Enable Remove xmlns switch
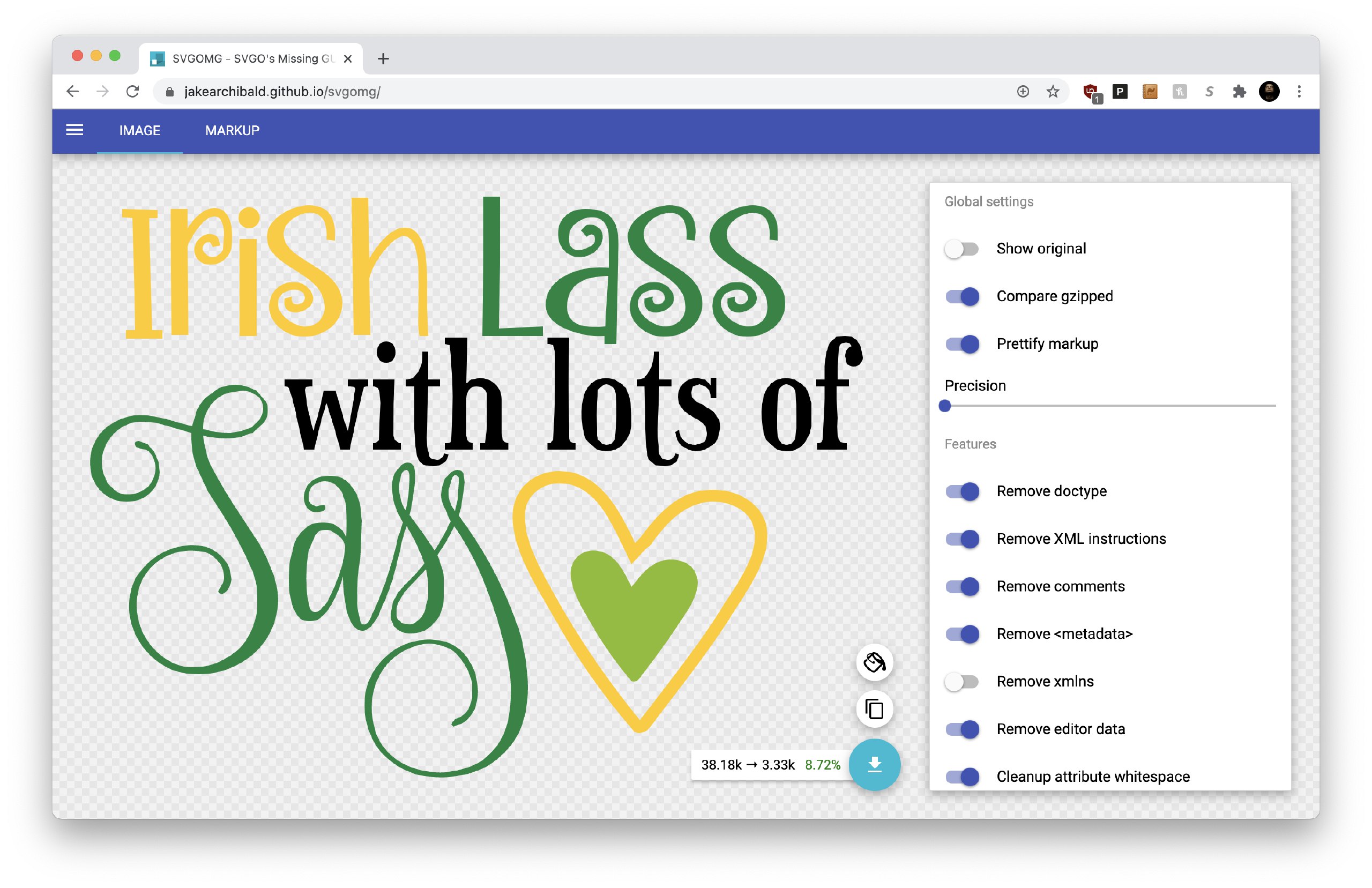The height and width of the screenshot is (888, 1372). click(961, 682)
